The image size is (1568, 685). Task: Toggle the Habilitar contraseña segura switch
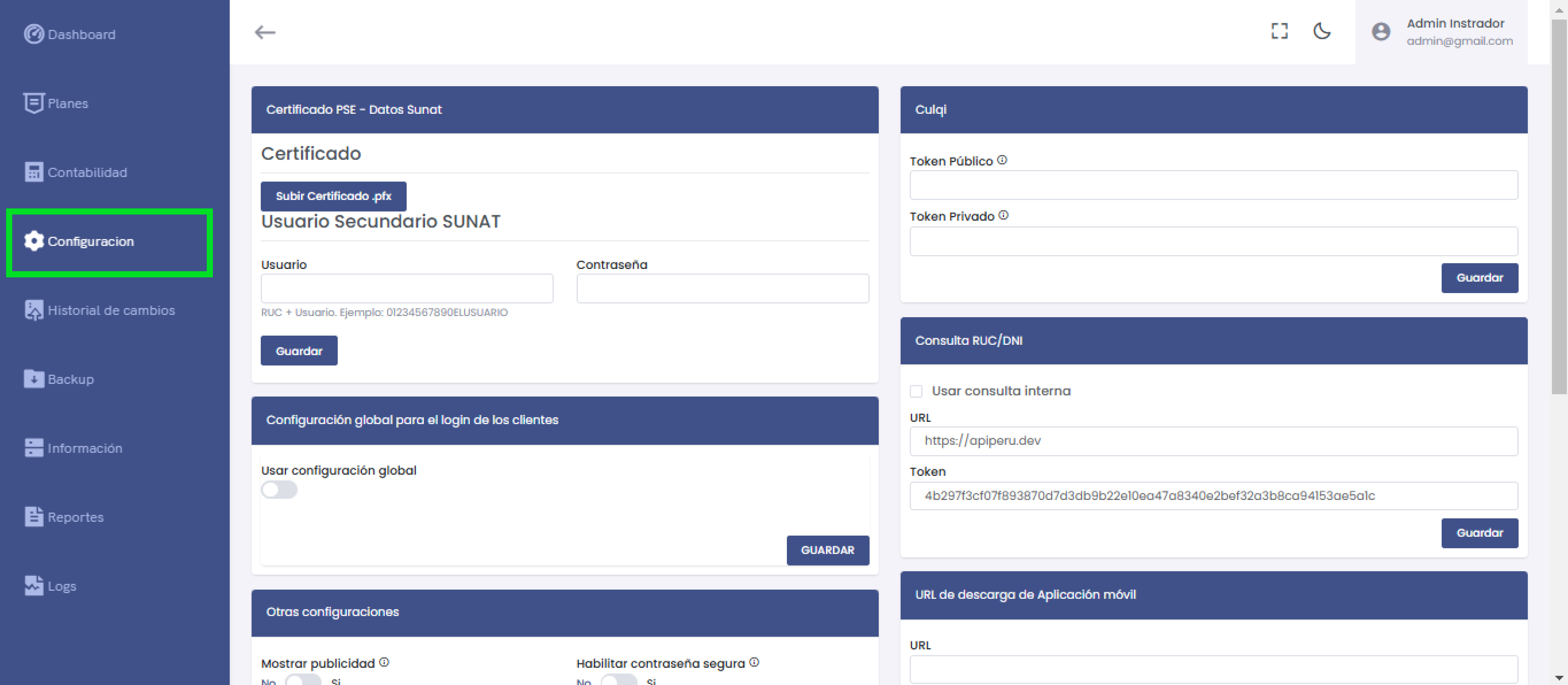tap(618, 680)
